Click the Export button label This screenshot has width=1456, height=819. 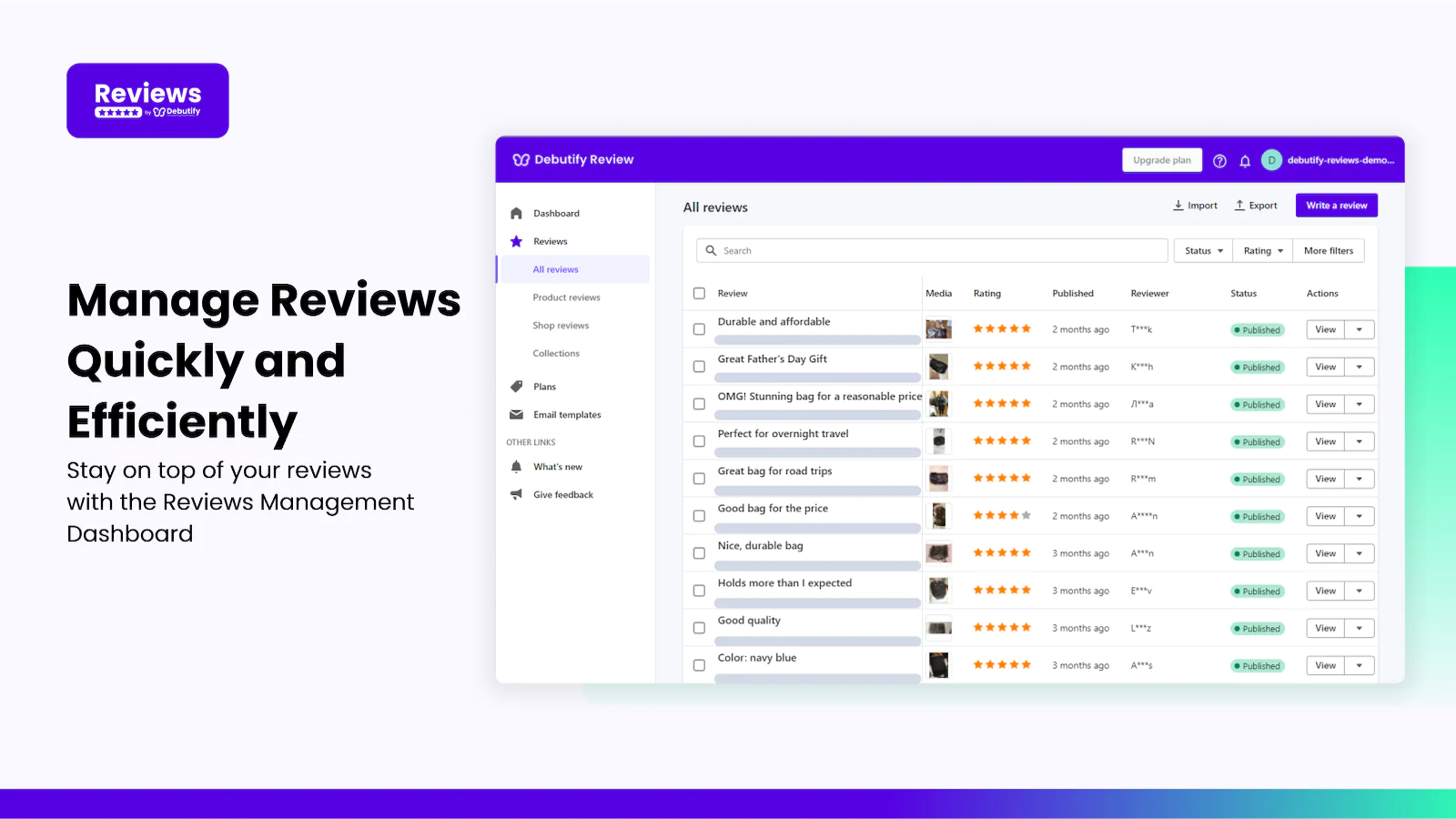[x=1263, y=206]
